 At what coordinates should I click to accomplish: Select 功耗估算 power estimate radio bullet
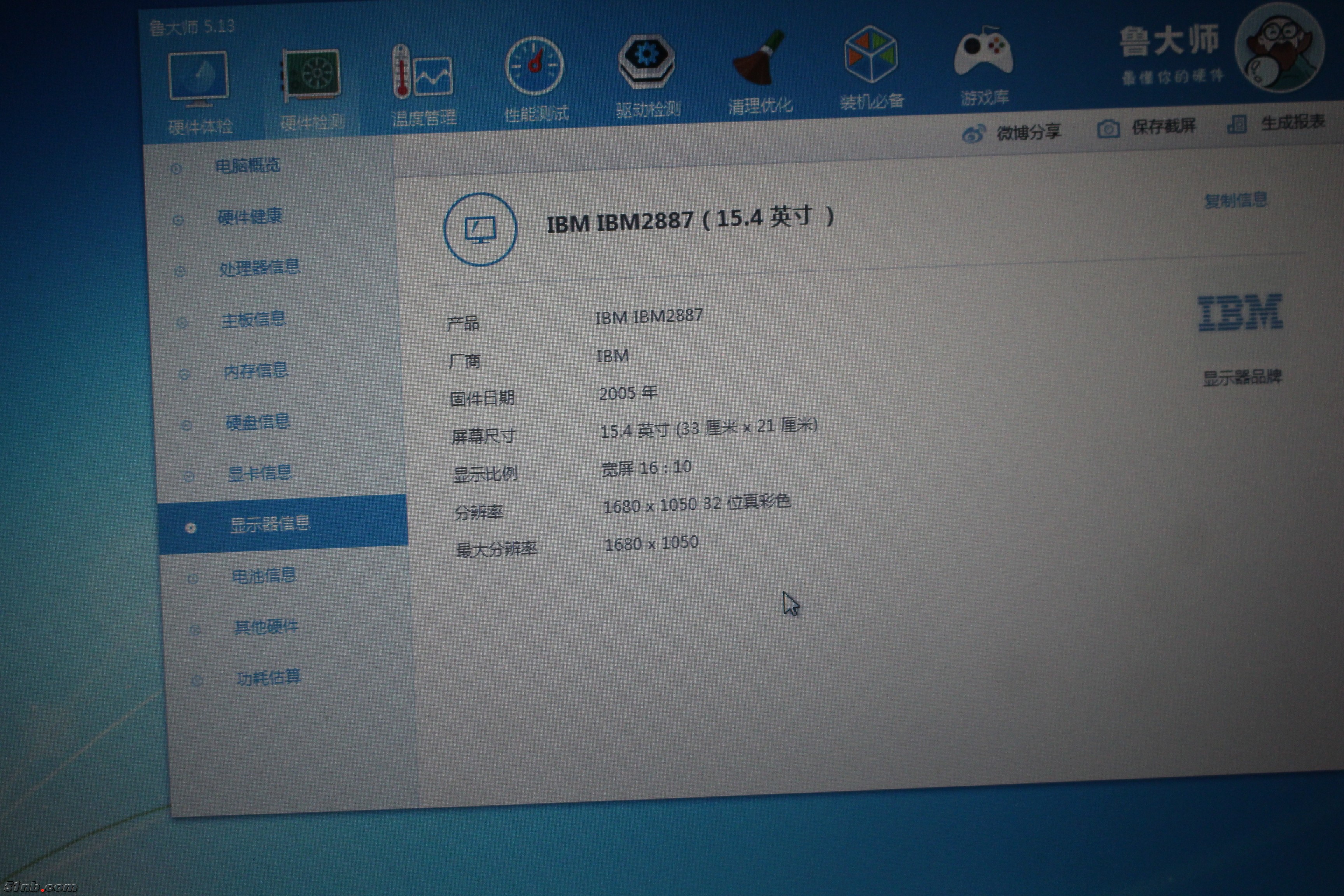tap(198, 681)
